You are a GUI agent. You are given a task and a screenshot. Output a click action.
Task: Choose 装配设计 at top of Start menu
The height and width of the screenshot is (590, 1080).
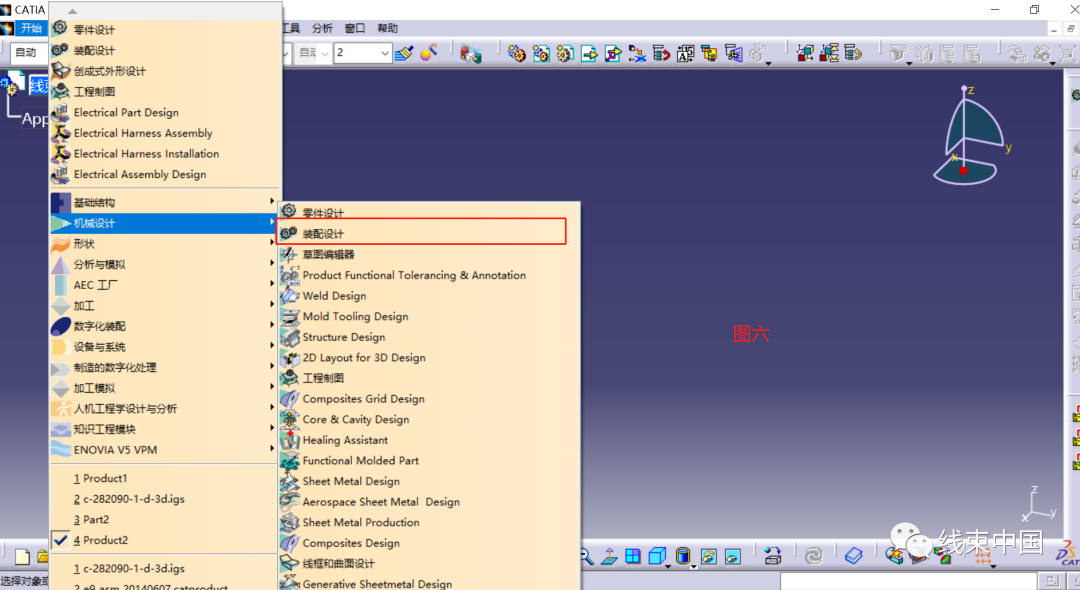click(x=165, y=50)
